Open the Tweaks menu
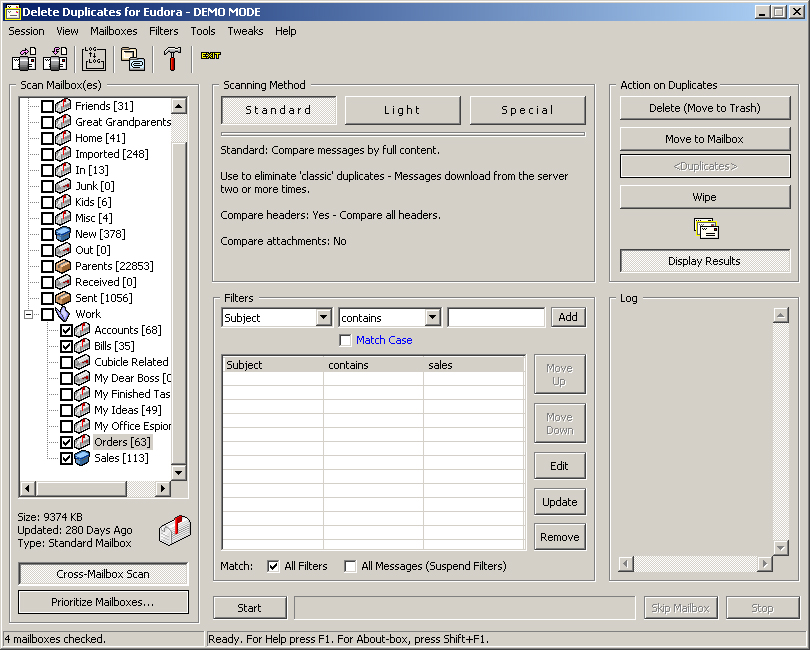Image resolution: width=810 pixels, height=650 pixels. point(245,31)
